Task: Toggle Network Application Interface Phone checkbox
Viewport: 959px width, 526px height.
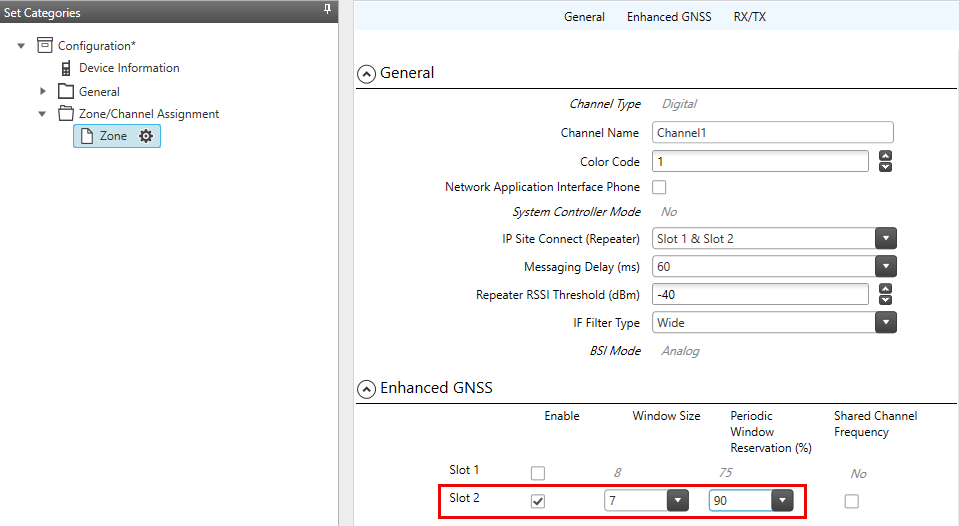Action: pos(659,187)
